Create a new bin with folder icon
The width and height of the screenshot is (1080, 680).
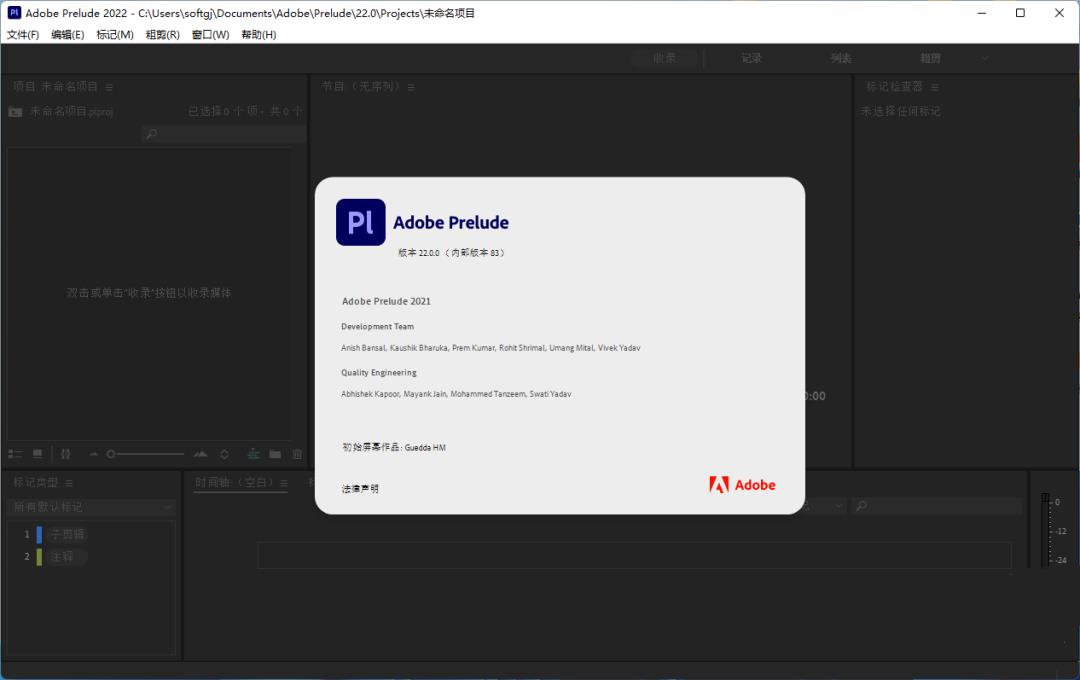point(275,454)
